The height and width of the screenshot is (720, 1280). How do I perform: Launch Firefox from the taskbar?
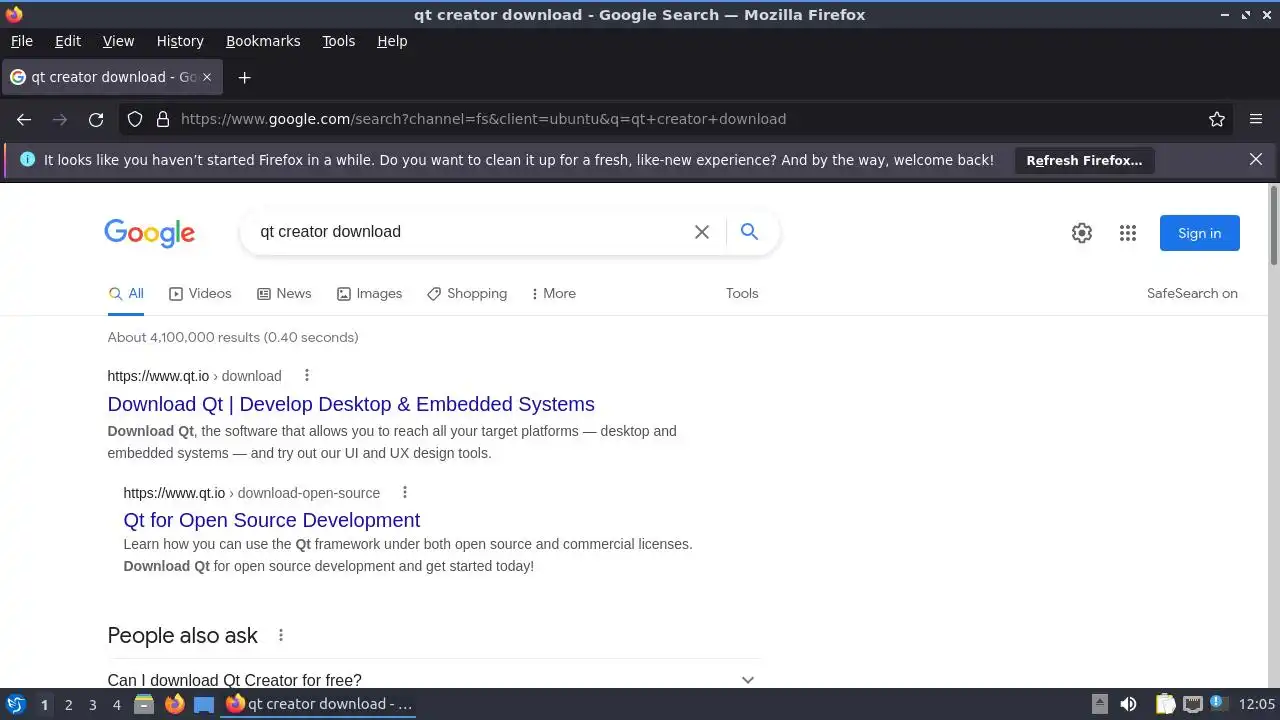click(174, 704)
